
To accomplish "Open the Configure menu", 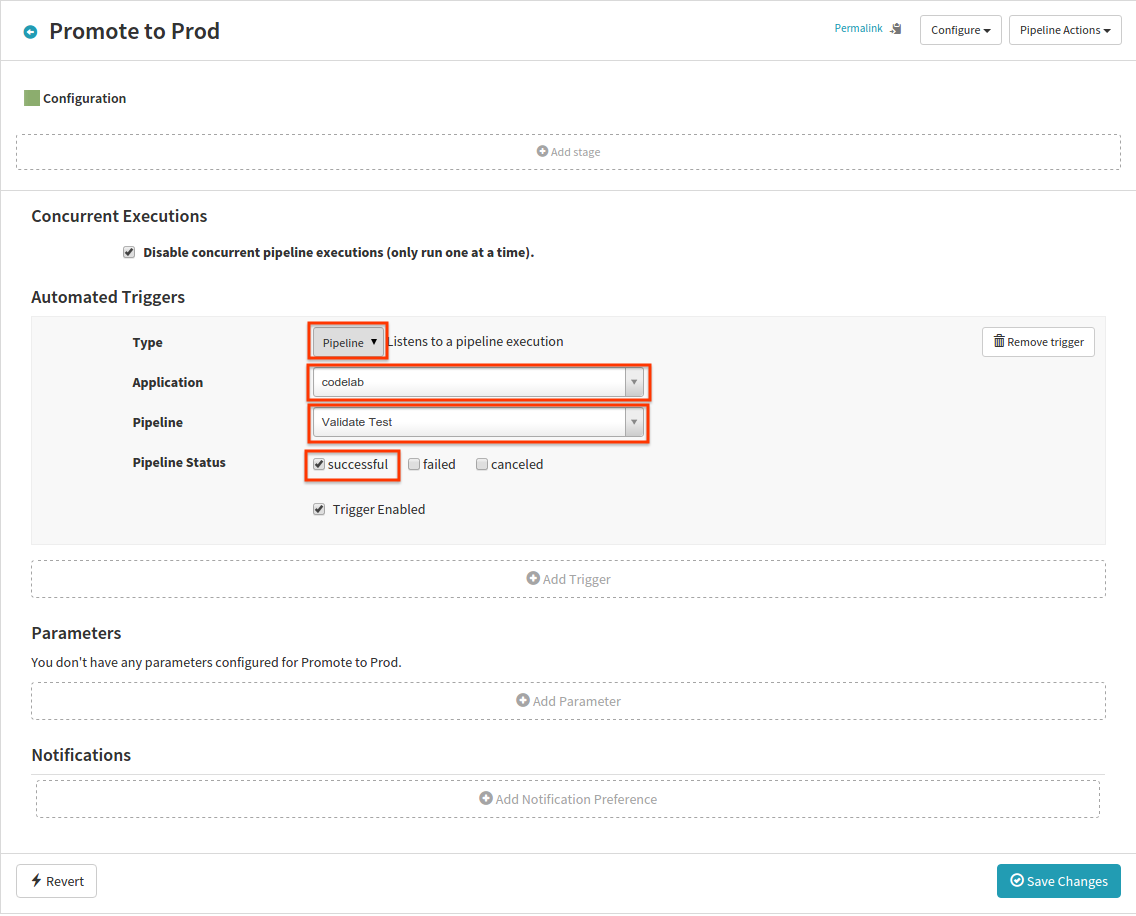I will (x=960, y=30).
